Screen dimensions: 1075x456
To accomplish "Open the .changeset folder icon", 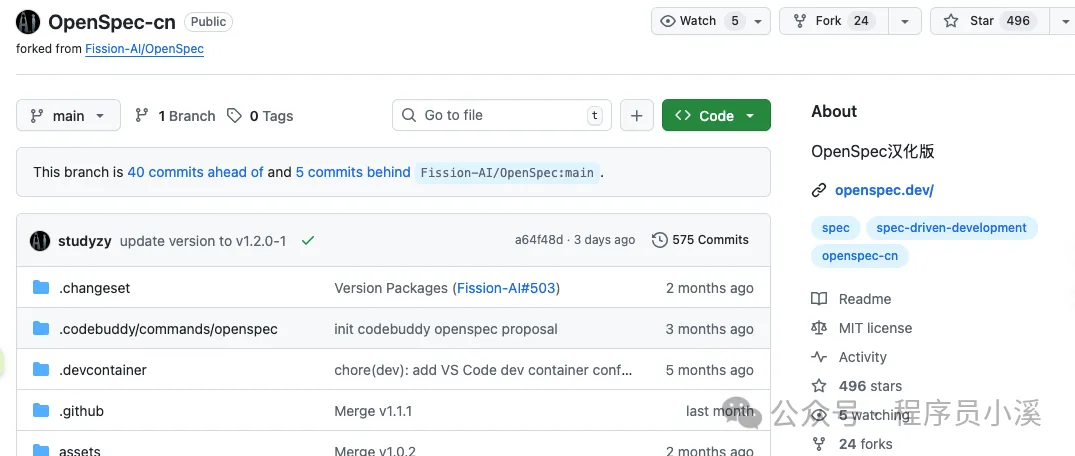I will [41, 287].
